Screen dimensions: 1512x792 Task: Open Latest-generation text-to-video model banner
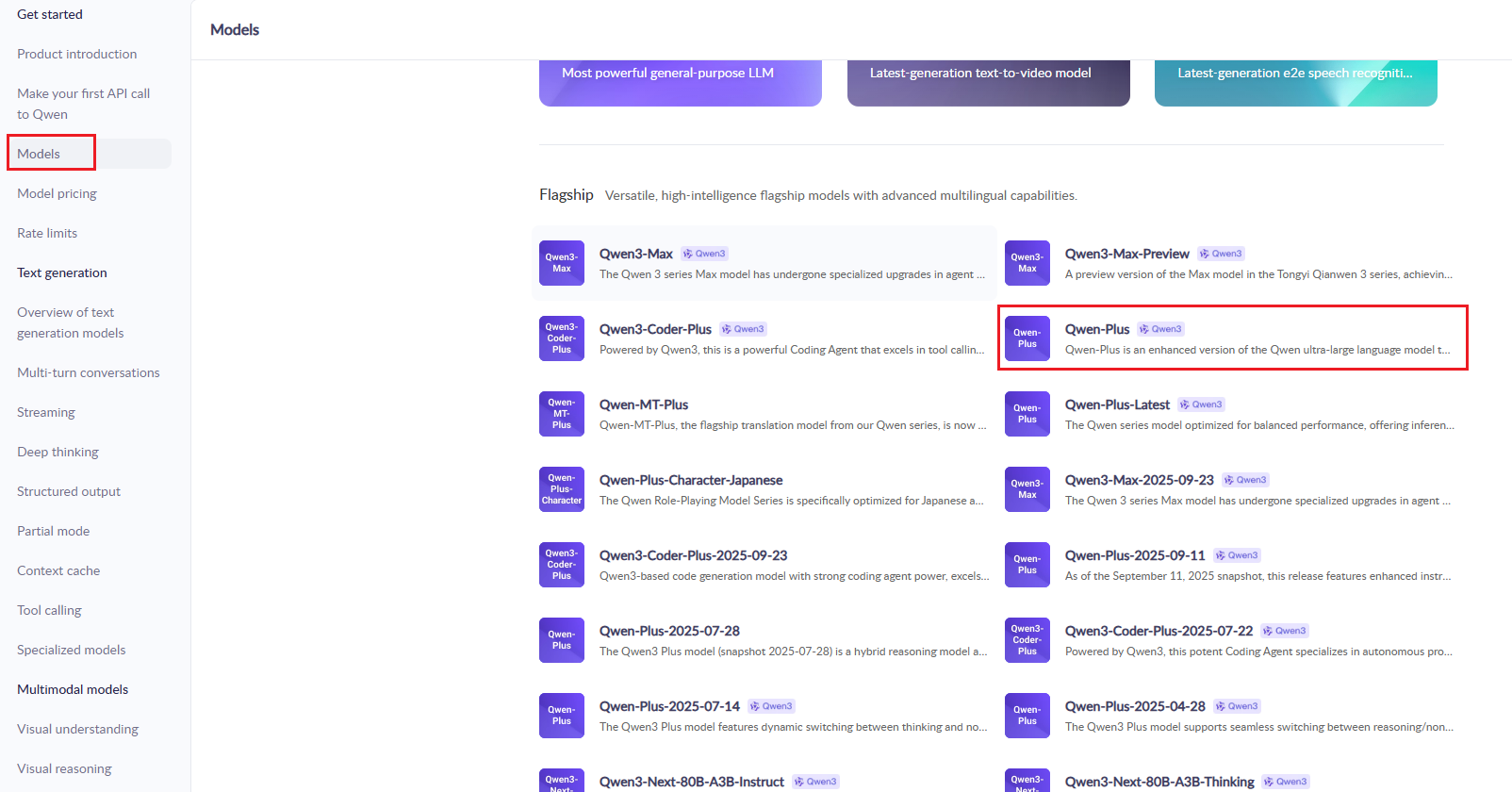989,83
